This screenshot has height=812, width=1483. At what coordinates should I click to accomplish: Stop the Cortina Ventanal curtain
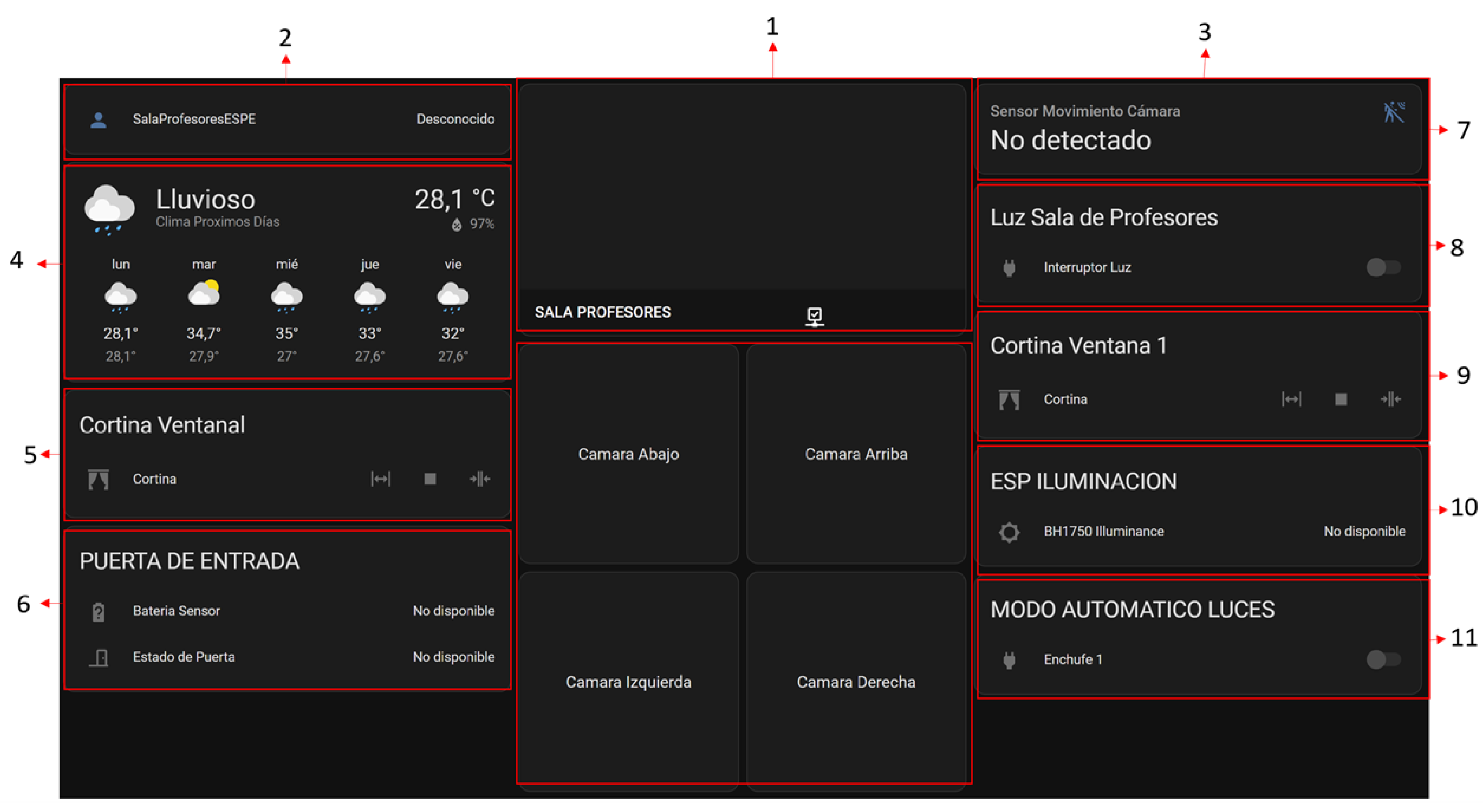(x=429, y=479)
